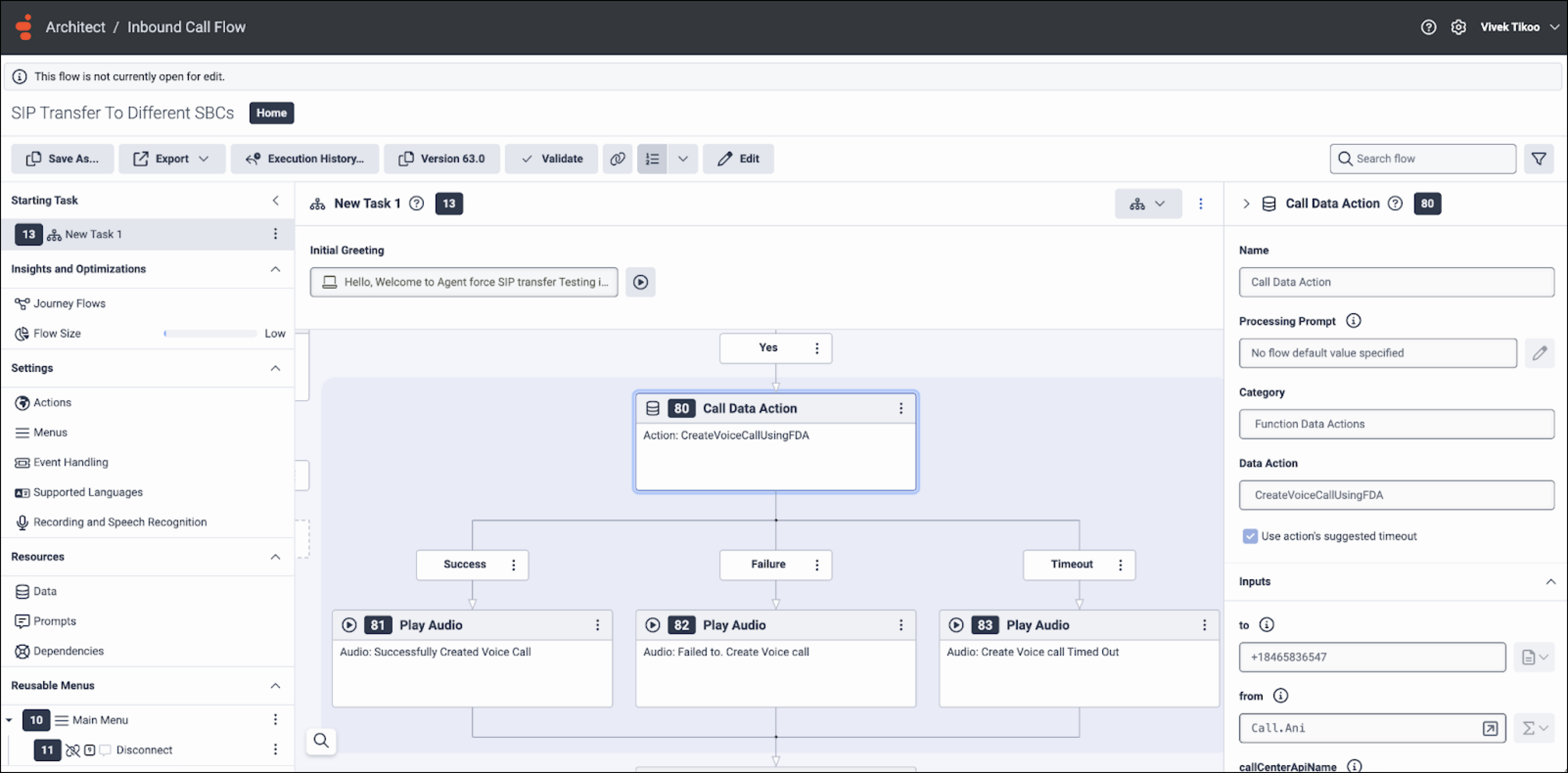The height and width of the screenshot is (773, 1568).
Task: Show info for the 'from' input
Action: [1281, 695]
